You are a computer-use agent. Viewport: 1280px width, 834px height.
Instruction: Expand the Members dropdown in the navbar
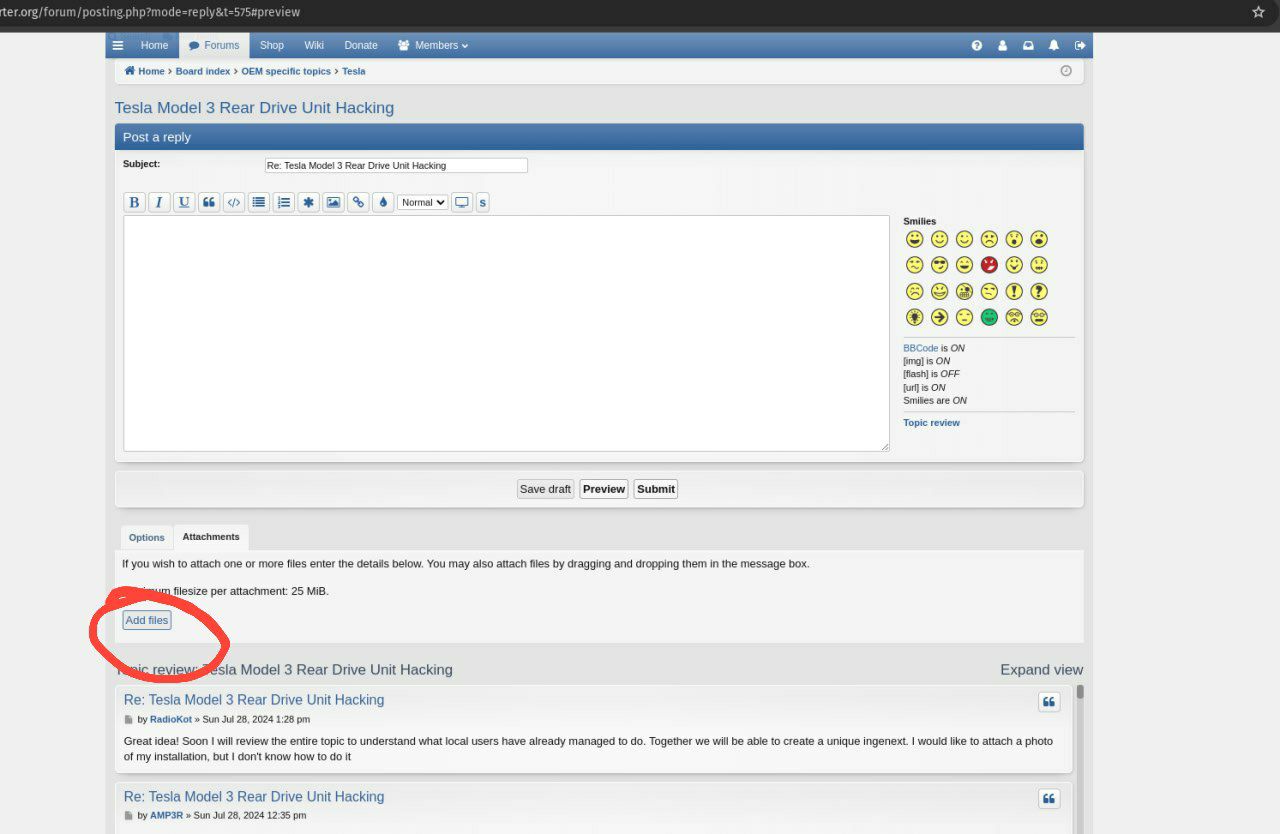tap(433, 45)
